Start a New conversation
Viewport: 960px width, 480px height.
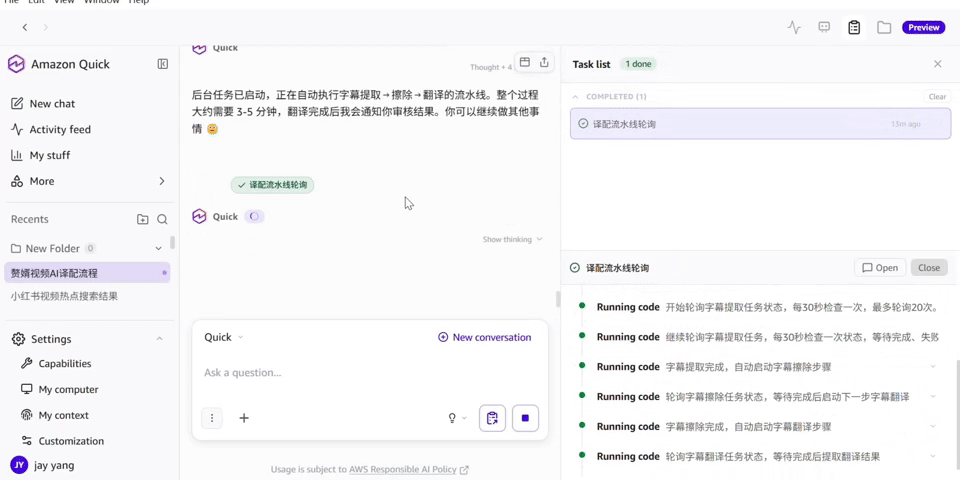484,337
